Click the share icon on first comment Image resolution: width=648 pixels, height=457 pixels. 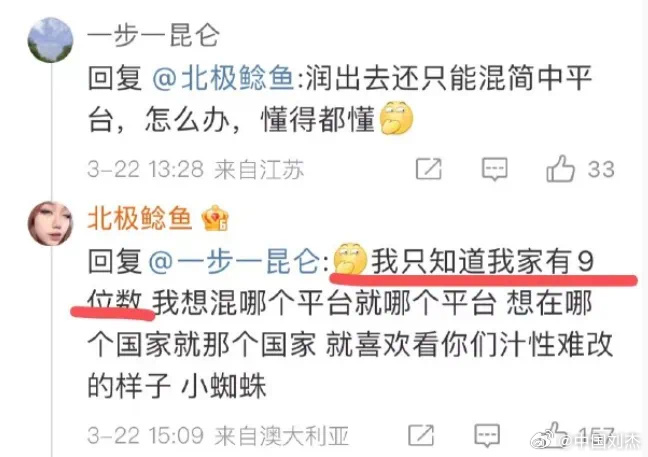point(429,169)
